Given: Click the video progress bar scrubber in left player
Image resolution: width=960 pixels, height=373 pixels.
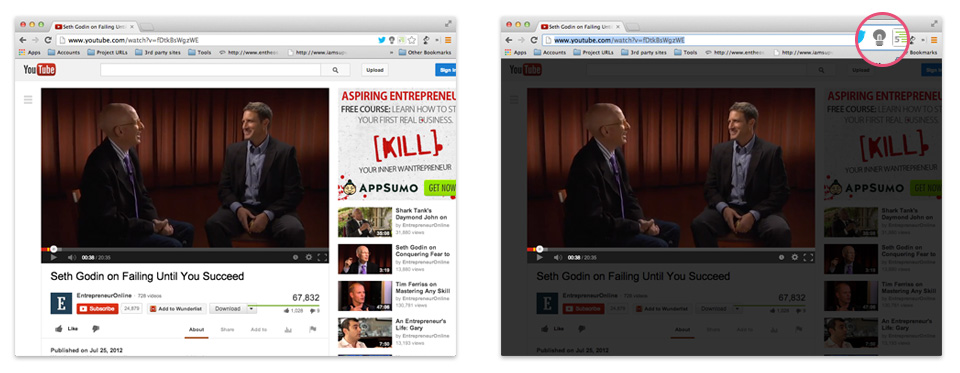Looking at the screenshot, I should (54, 249).
